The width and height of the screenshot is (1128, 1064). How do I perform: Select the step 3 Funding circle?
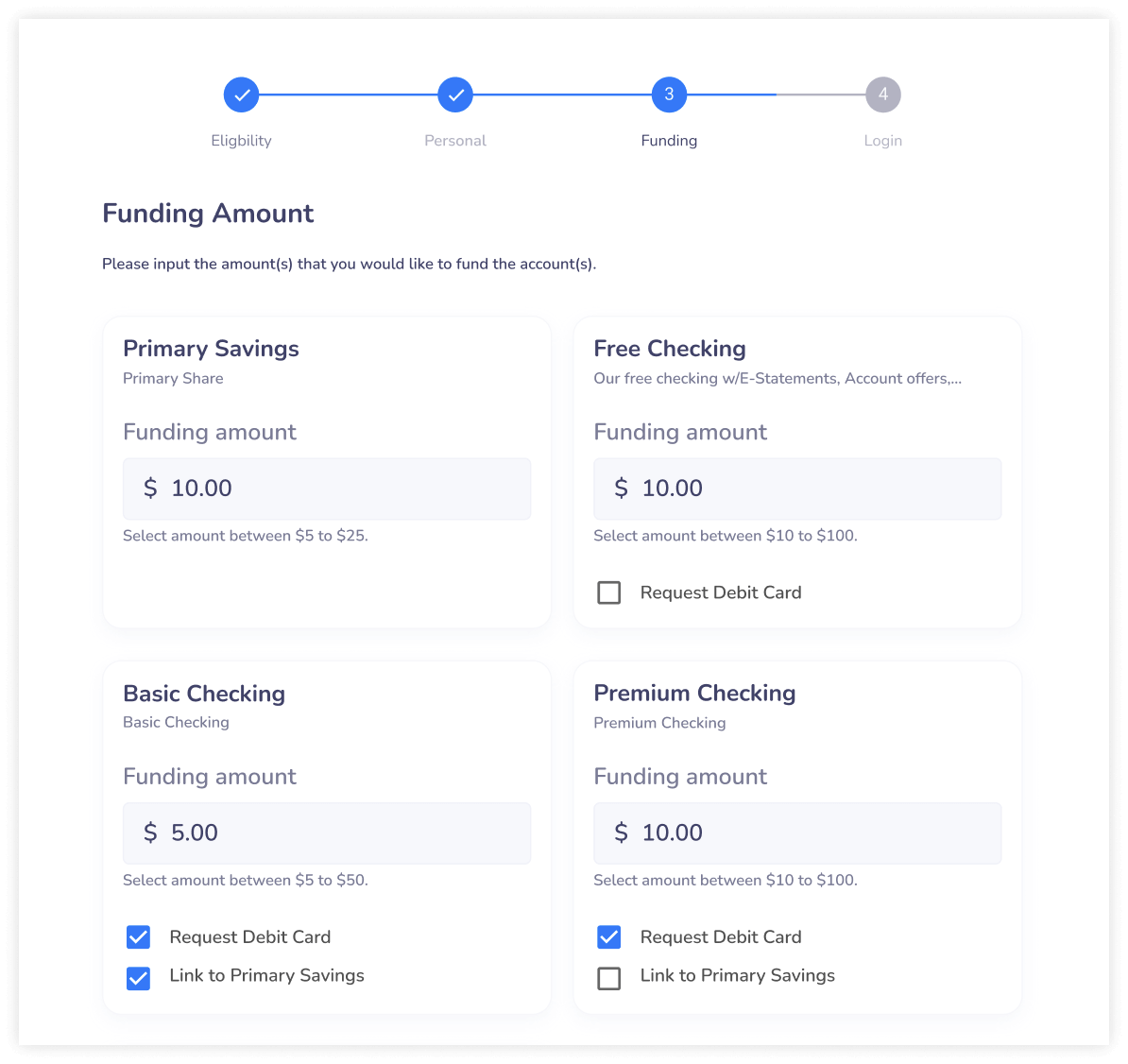pyautogui.click(x=669, y=94)
